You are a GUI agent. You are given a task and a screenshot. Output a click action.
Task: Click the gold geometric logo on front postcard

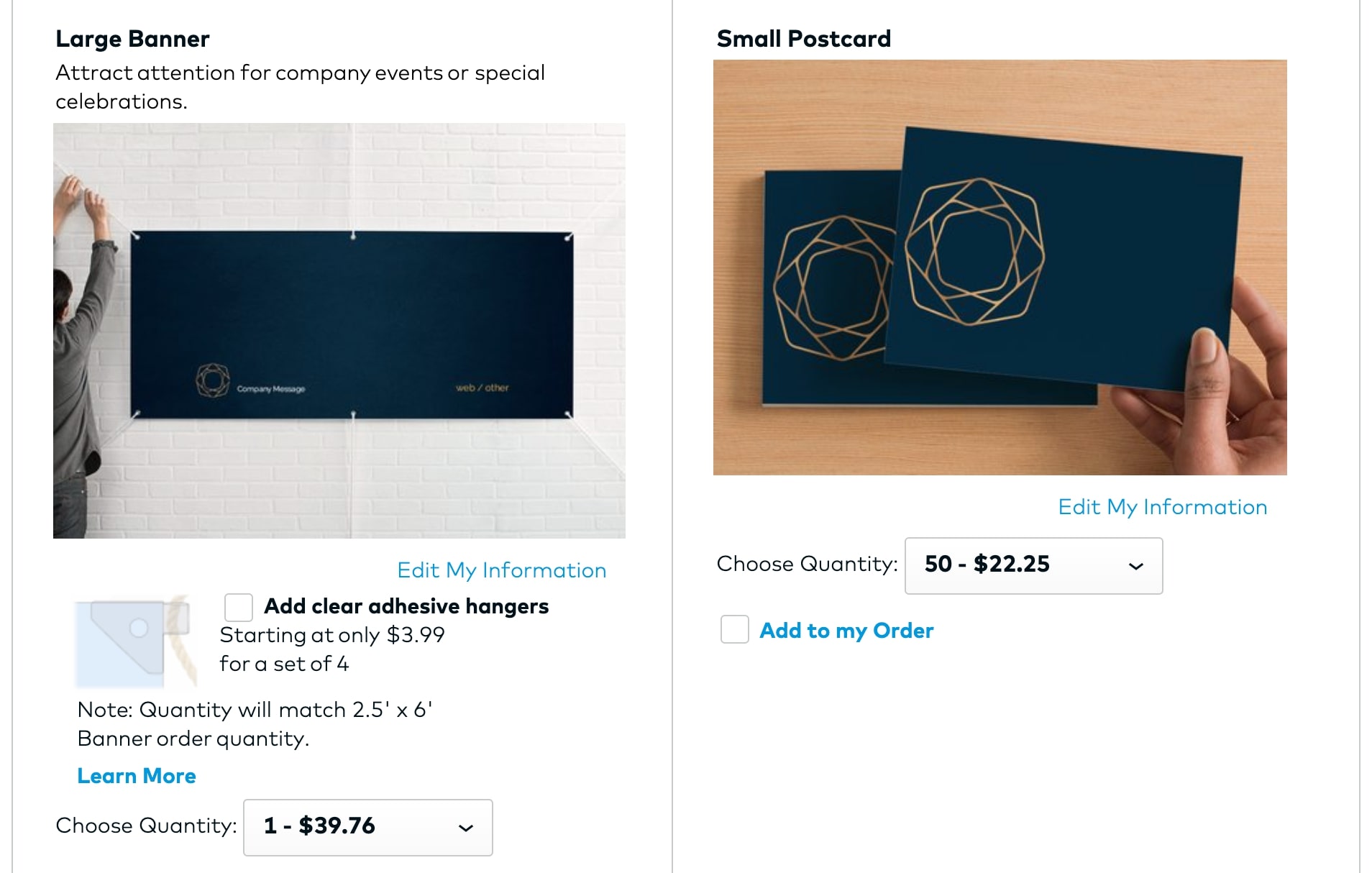(x=974, y=251)
